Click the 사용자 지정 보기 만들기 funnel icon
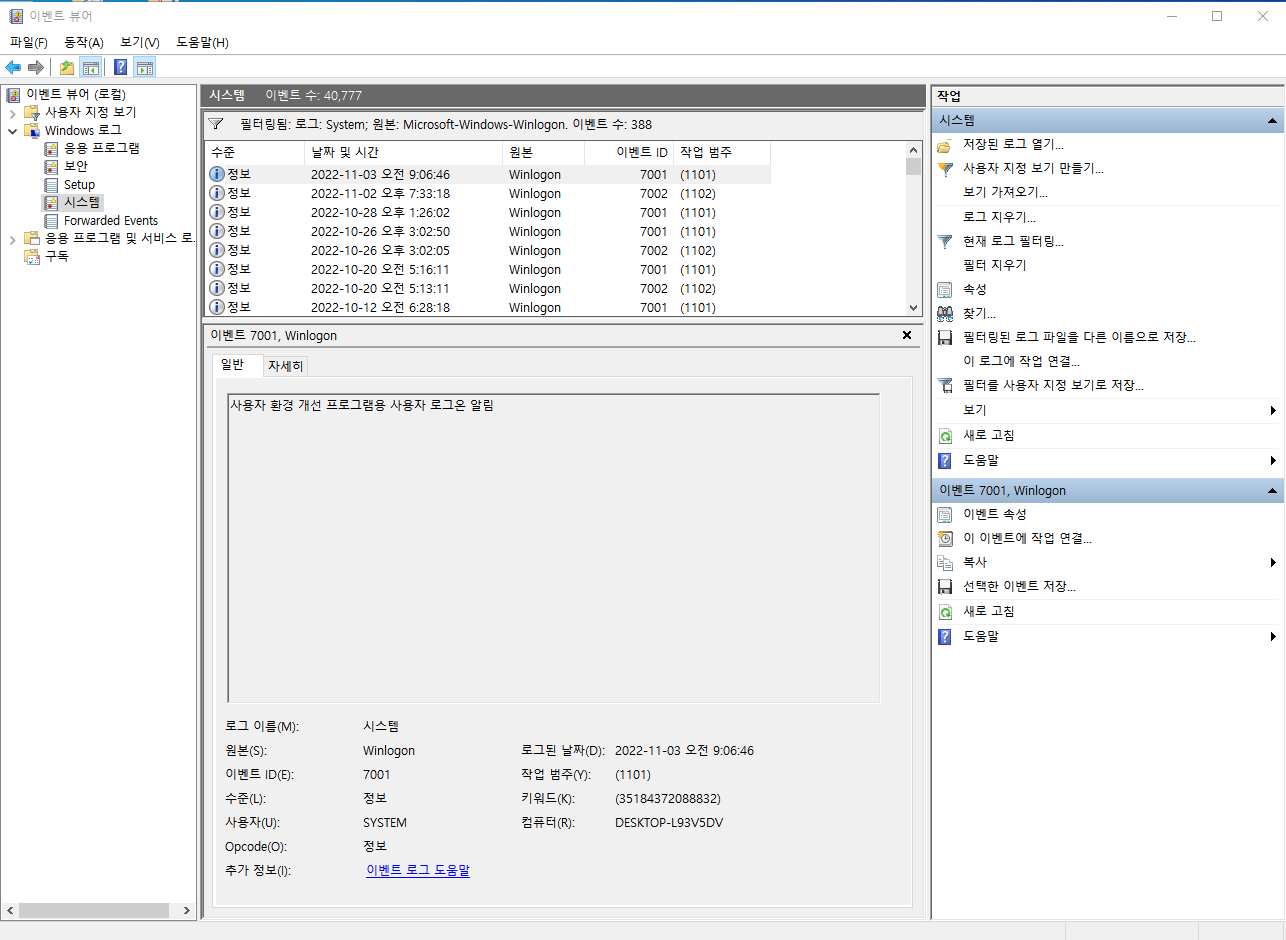Image resolution: width=1286 pixels, height=940 pixels. (944, 169)
